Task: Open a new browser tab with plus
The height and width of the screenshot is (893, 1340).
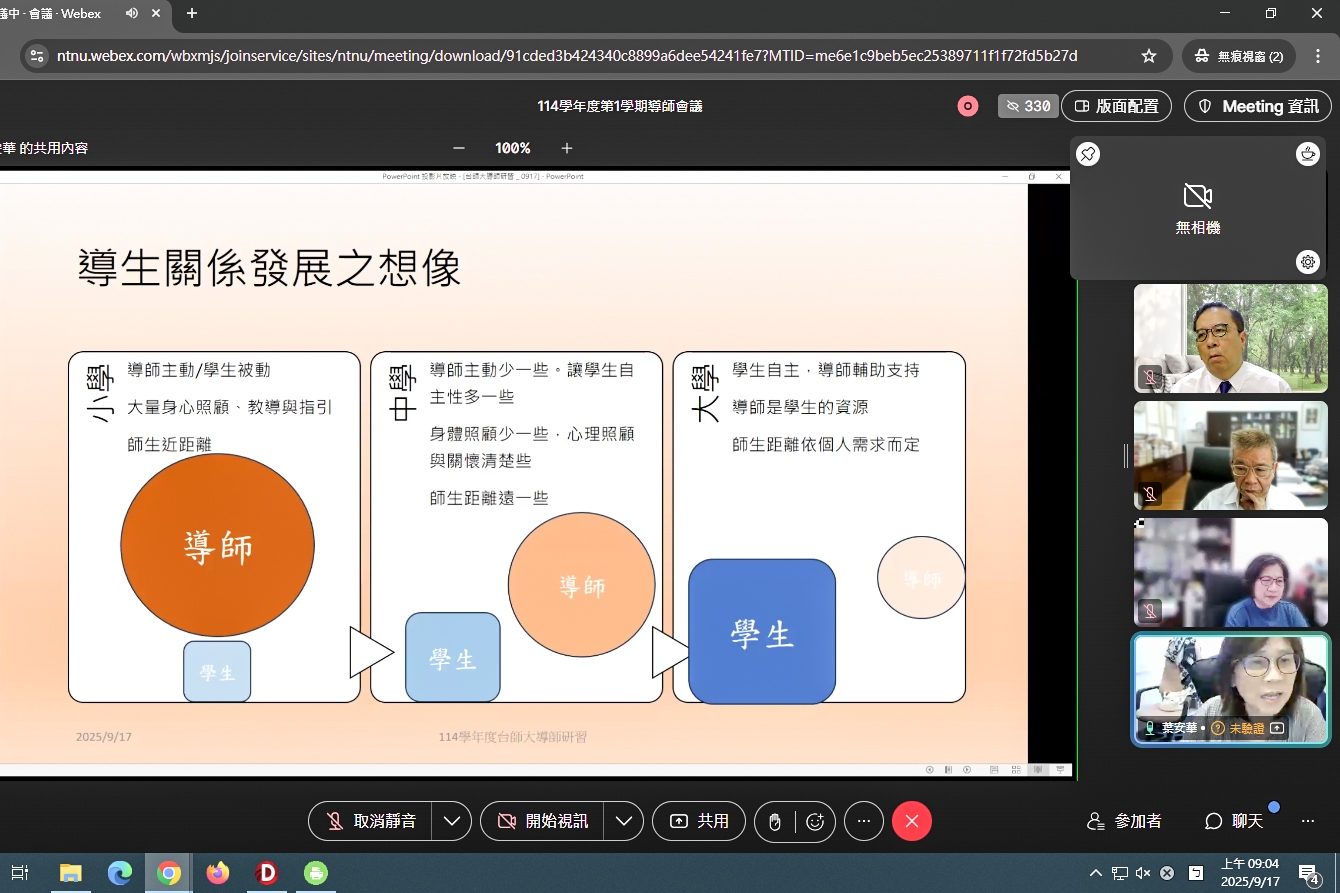Action: 192,13
